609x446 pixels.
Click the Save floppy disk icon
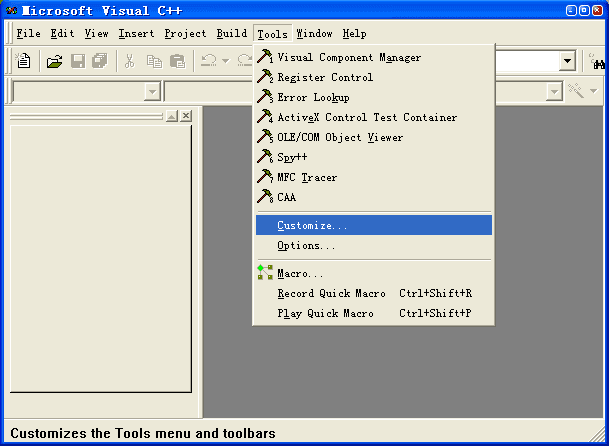[x=78, y=61]
